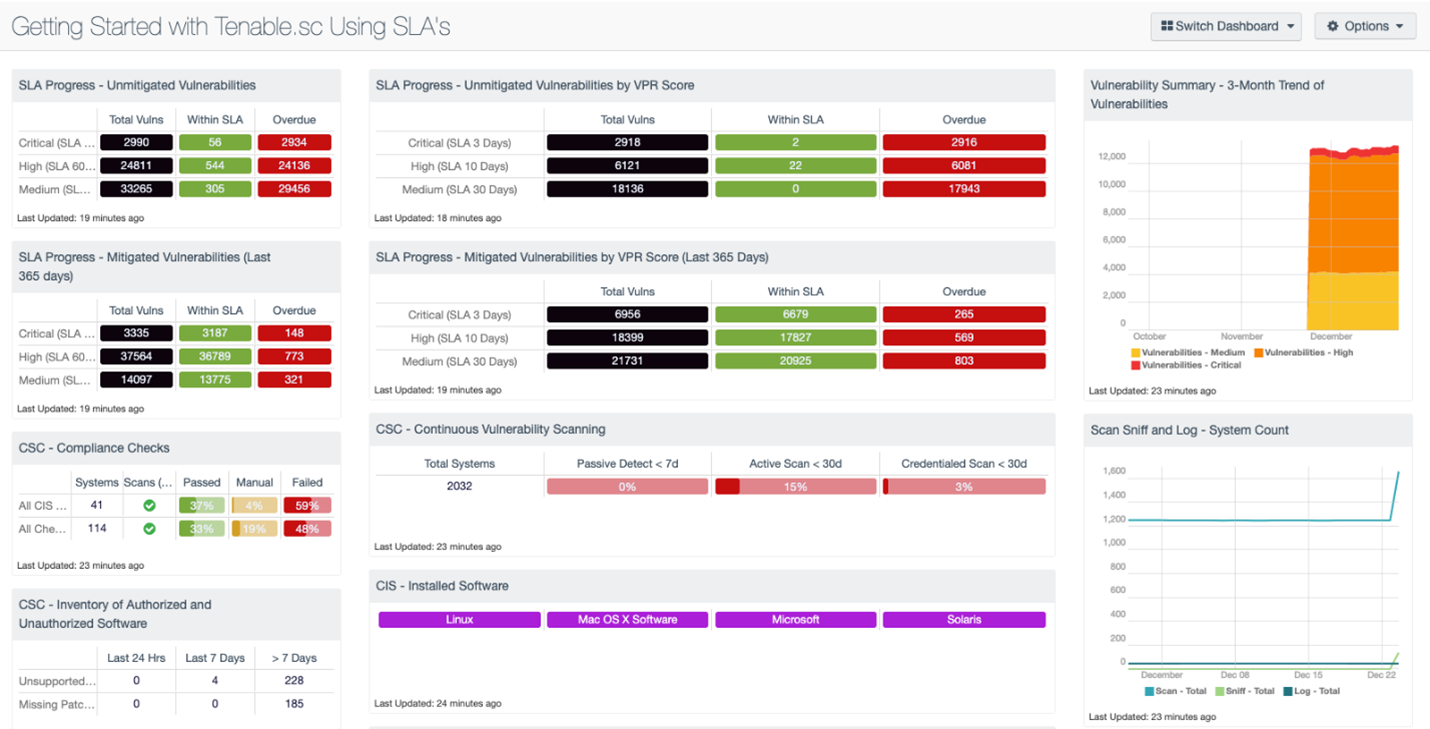Click the grid icon on Switch Dashboard
Screen dimensions: 1430x729
tap(1167, 27)
